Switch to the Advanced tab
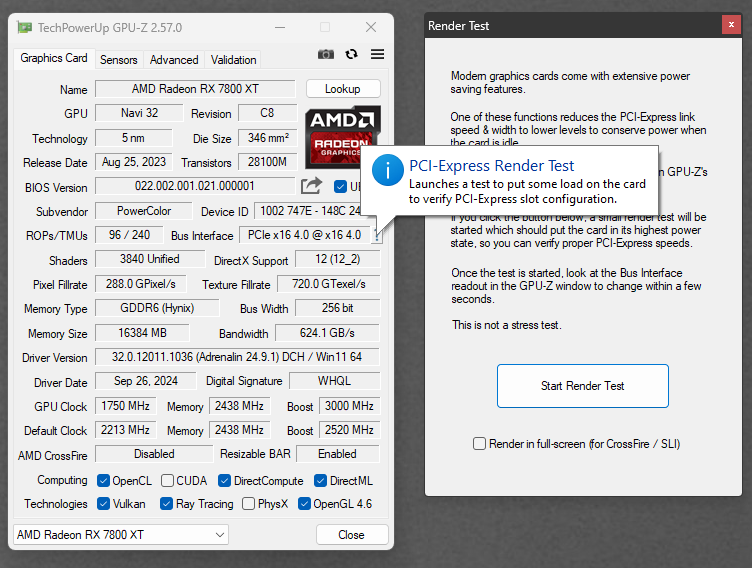The width and height of the screenshot is (752, 568). (x=174, y=60)
